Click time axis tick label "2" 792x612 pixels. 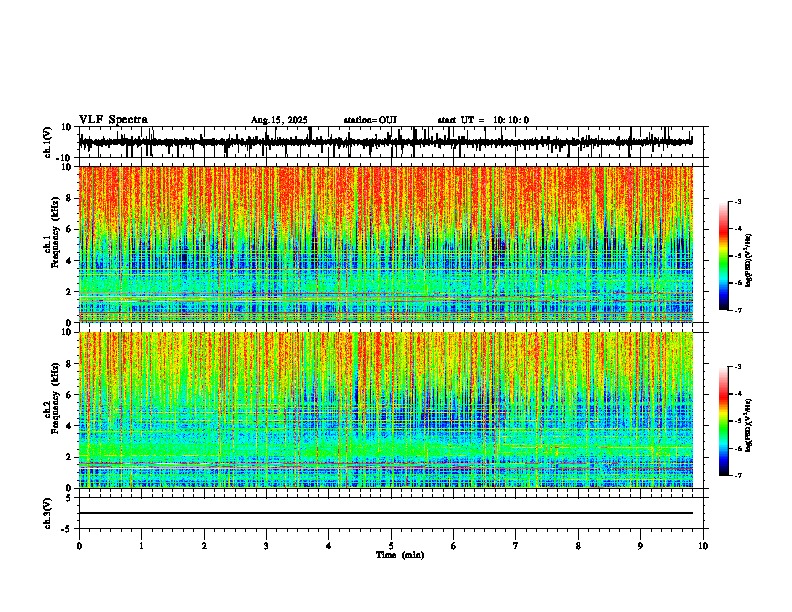click(x=204, y=546)
